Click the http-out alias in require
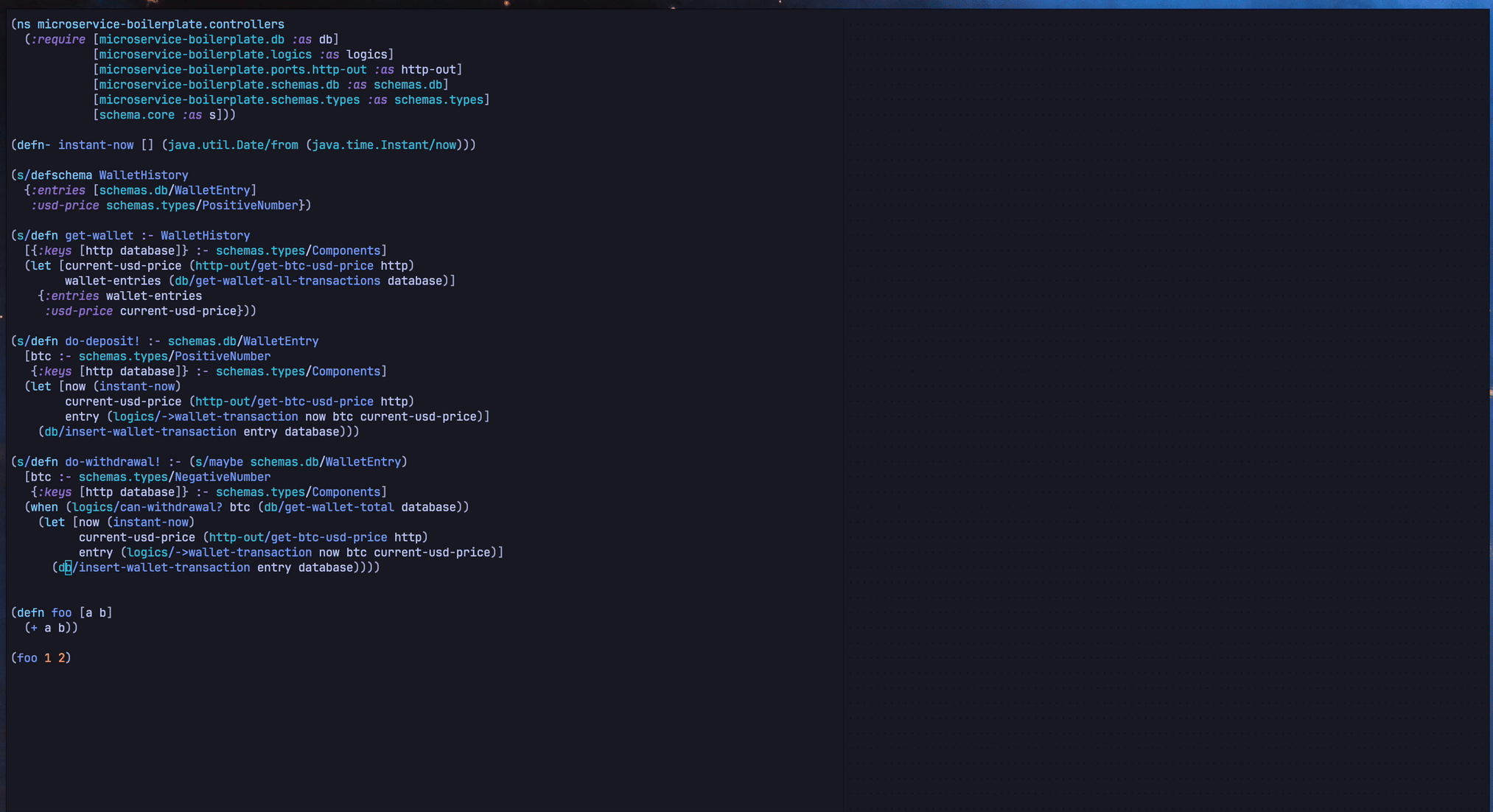The height and width of the screenshot is (812, 1493). (428, 69)
